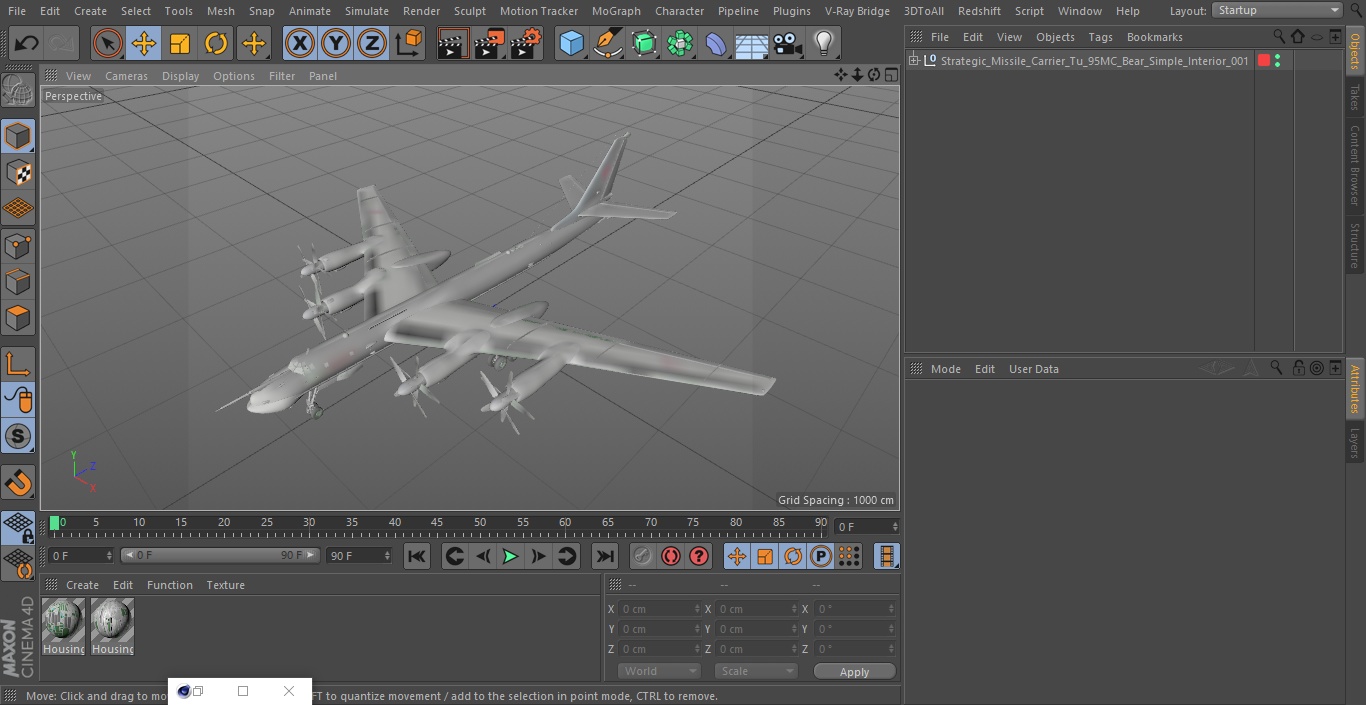Open the World coordinate dropdown
This screenshot has height=705, width=1366.
point(659,671)
